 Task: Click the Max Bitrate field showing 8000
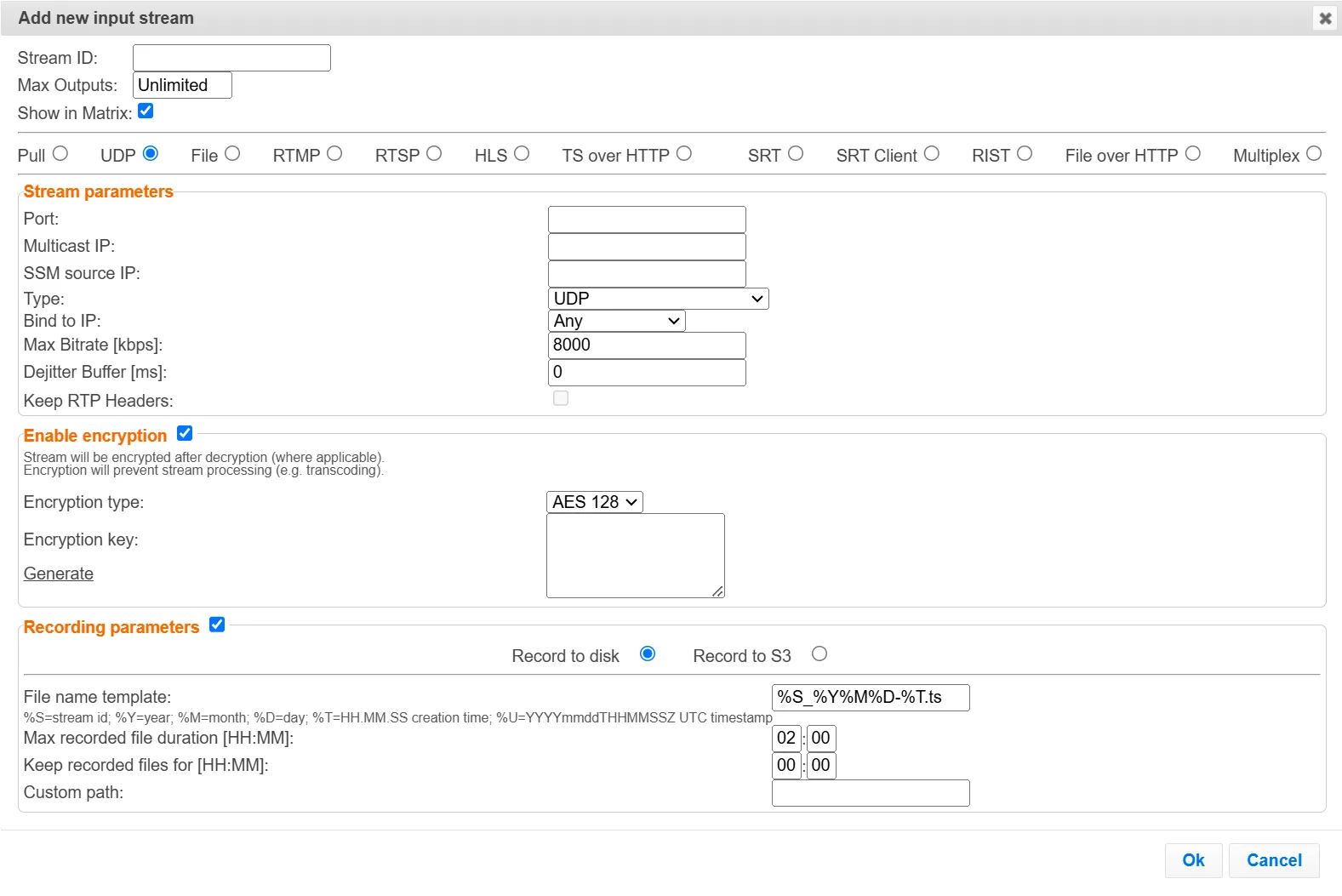(647, 345)
